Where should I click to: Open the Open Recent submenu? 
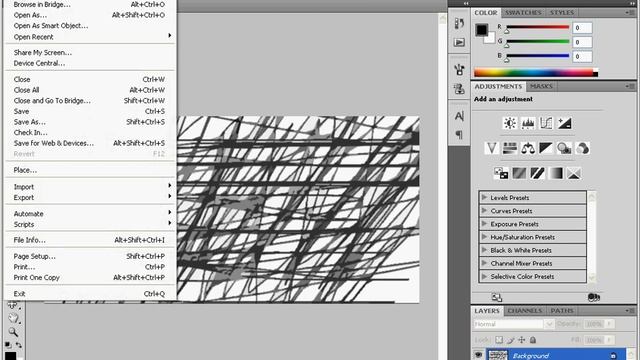point(90,37)
